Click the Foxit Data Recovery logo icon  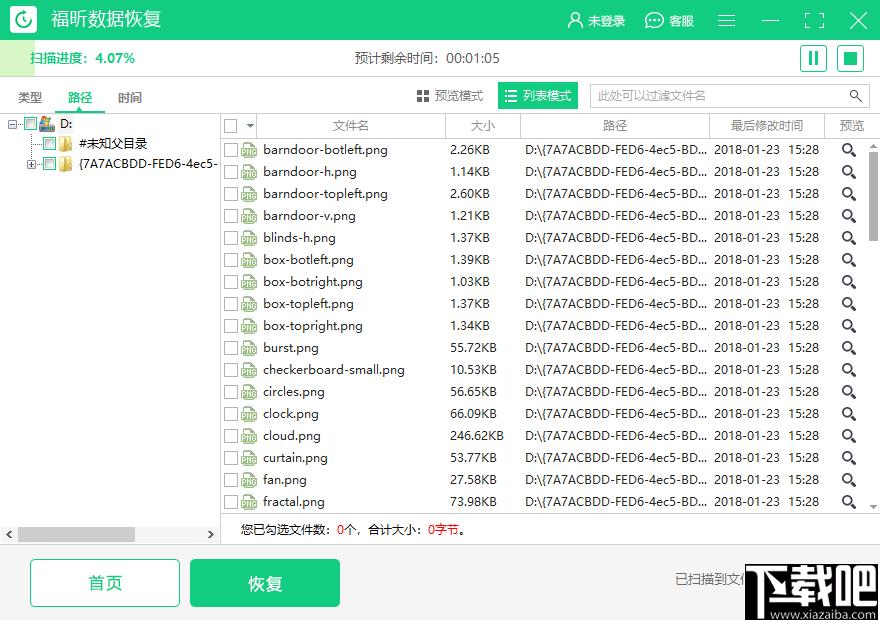pyautogui.click(x=24, y=20)
